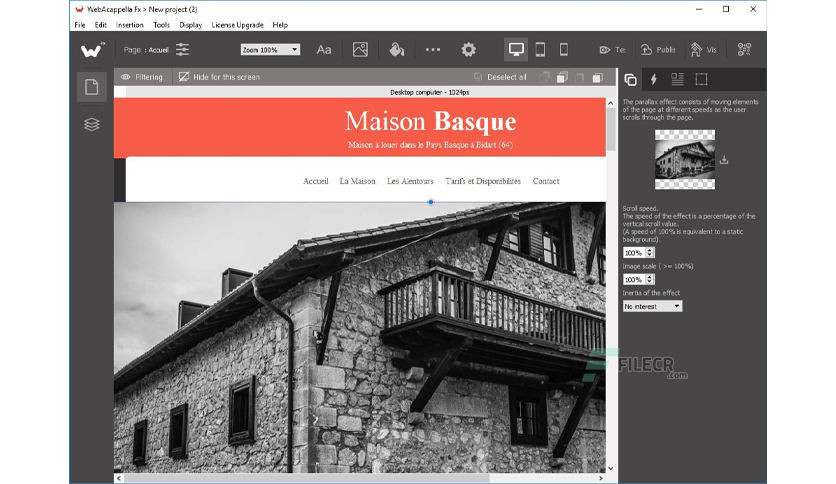Open the paint bucket color theme tool

pyautogui.click(x=396, y=50)
